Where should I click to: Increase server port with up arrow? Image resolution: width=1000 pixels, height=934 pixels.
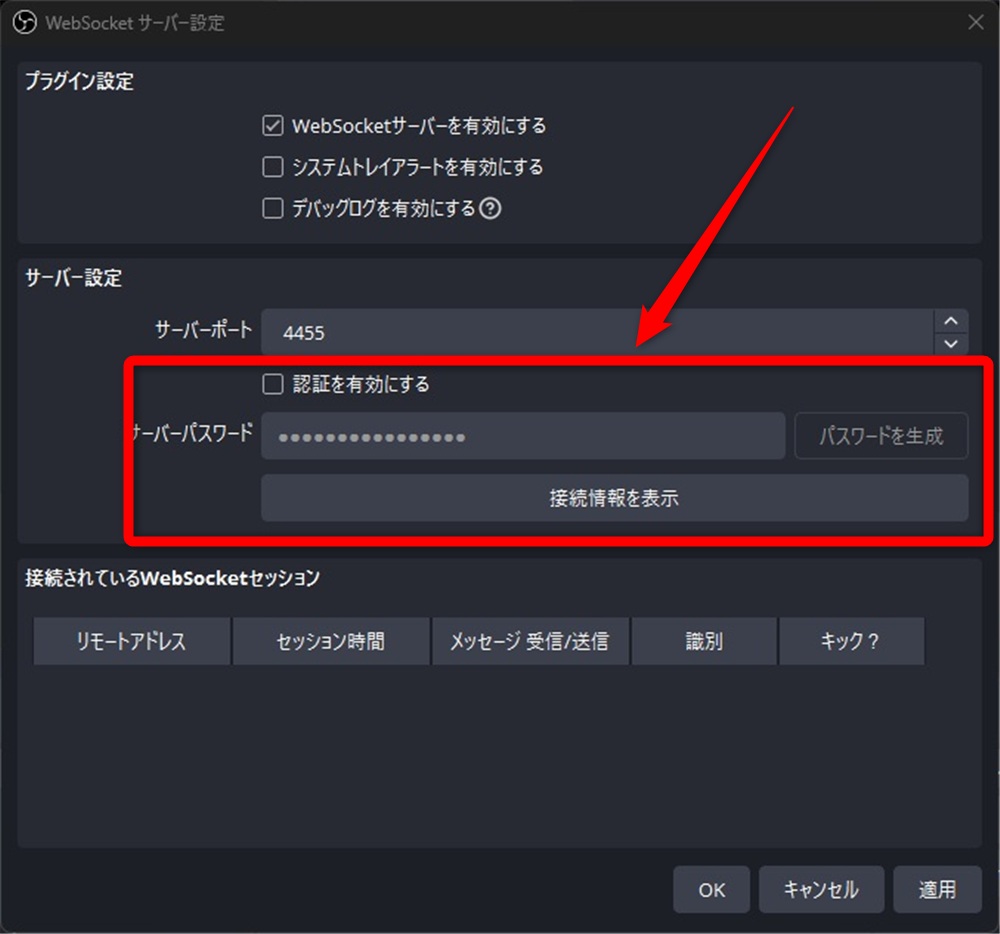951,321
